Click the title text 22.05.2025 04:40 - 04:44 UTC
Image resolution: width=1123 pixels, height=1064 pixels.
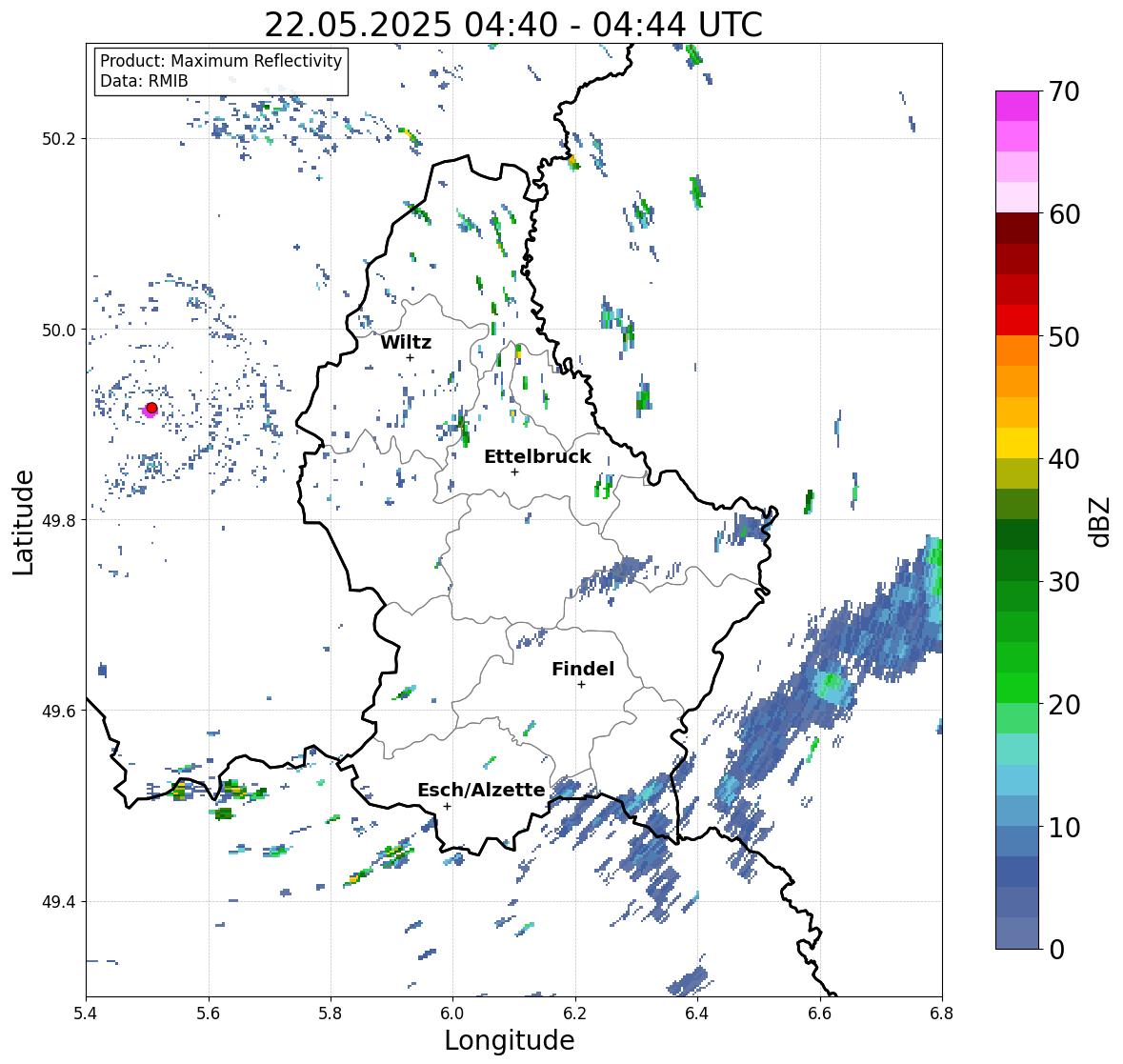pyautogui.click(x=513, y=25)
